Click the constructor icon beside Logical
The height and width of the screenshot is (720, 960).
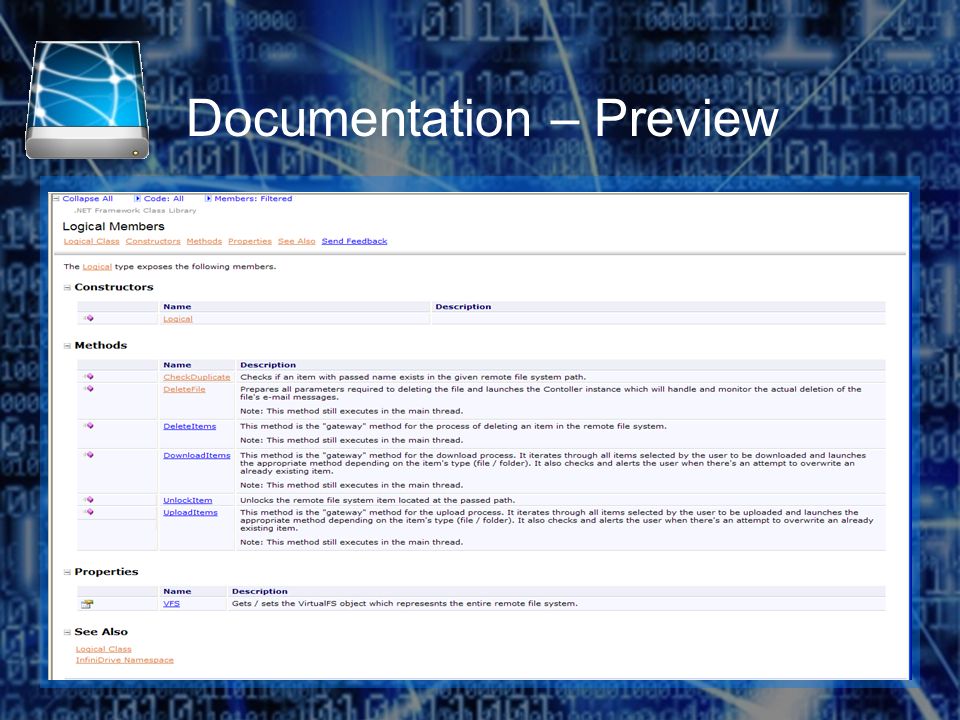pyautogui.click(x=89, y=318)
